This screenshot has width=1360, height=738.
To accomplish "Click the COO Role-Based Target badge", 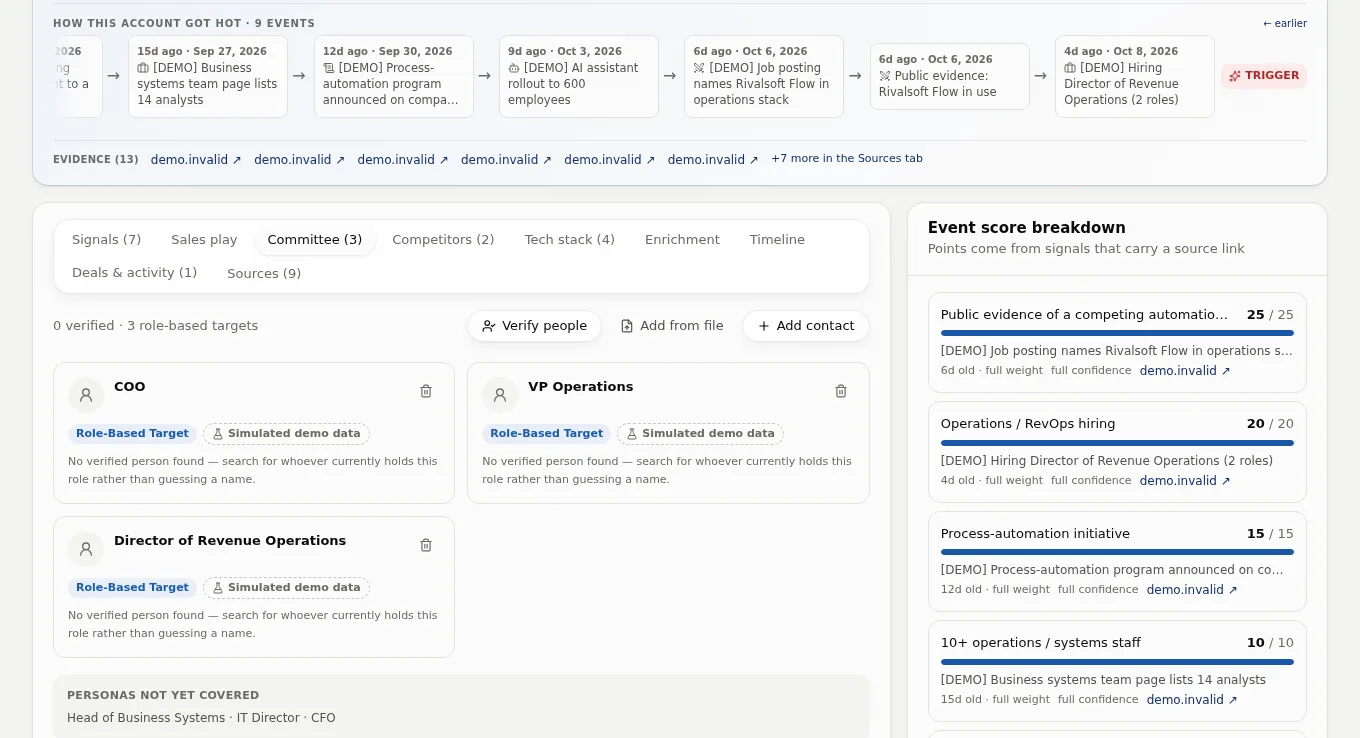I will [132, 434].
